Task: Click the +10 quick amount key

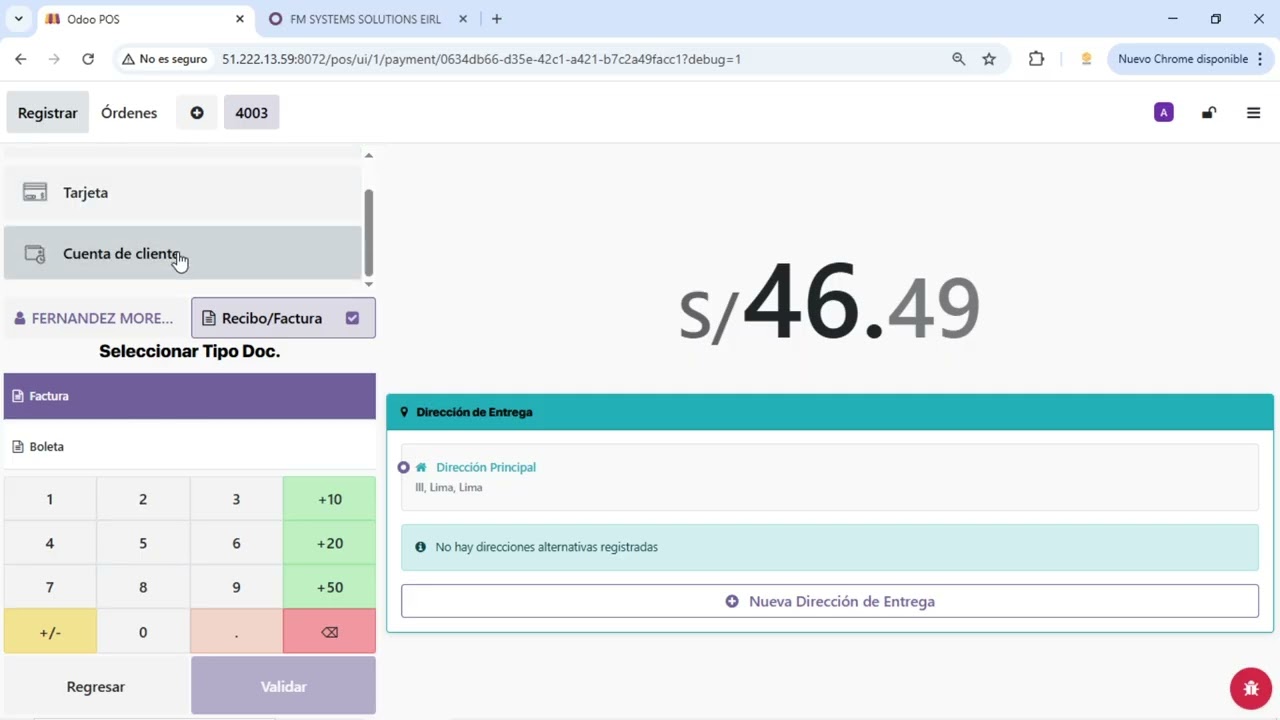Action: point(329,499)
